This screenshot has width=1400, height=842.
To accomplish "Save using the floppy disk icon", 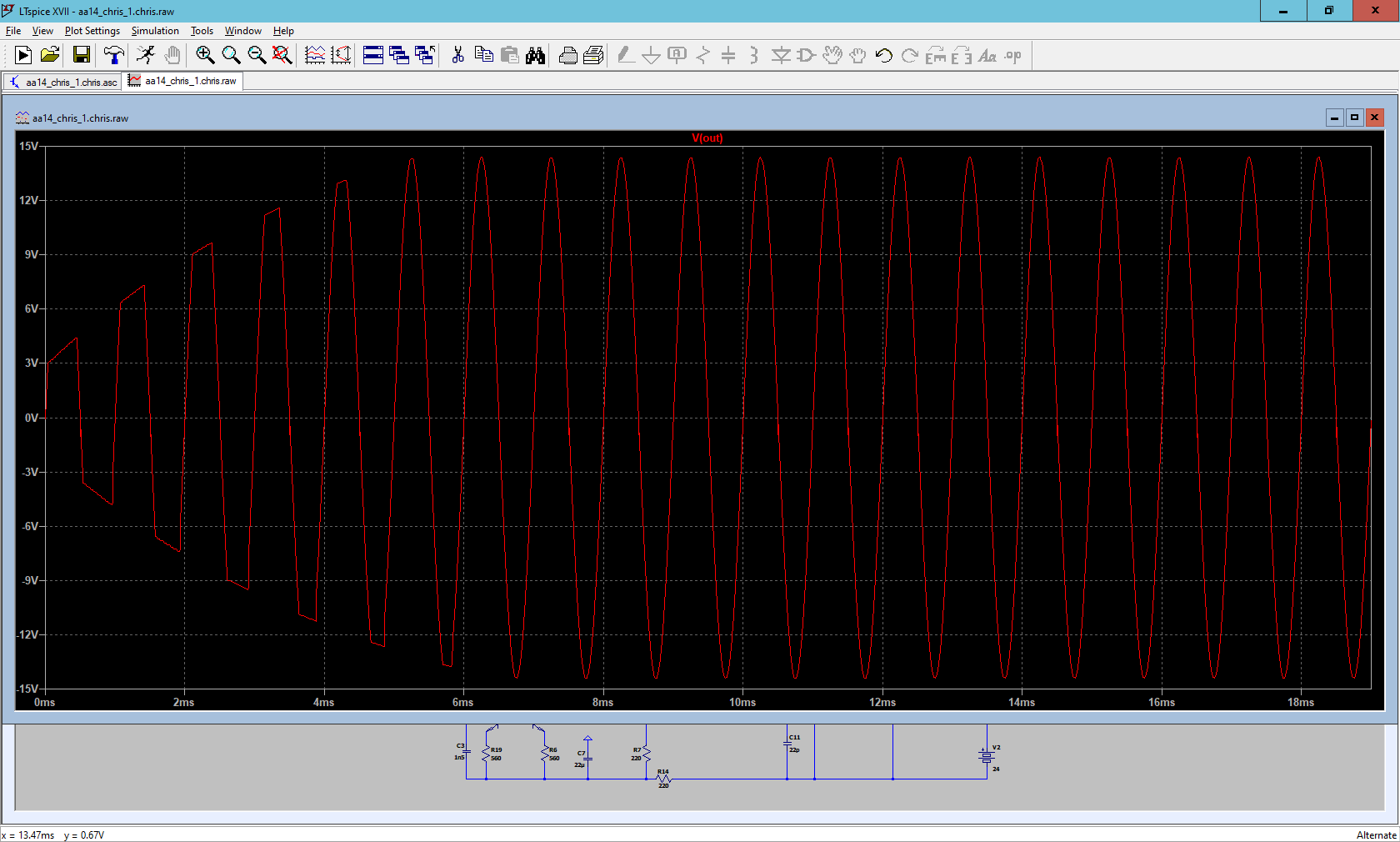I will coord(82,55).
